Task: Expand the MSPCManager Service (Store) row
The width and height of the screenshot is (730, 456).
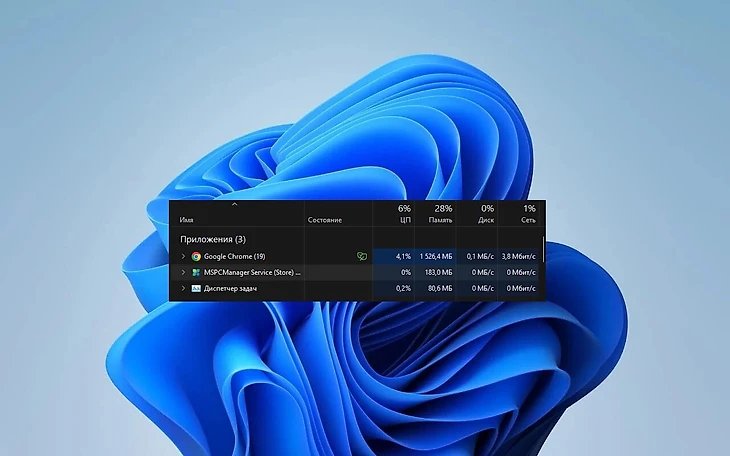Action: tap(183, 272)
